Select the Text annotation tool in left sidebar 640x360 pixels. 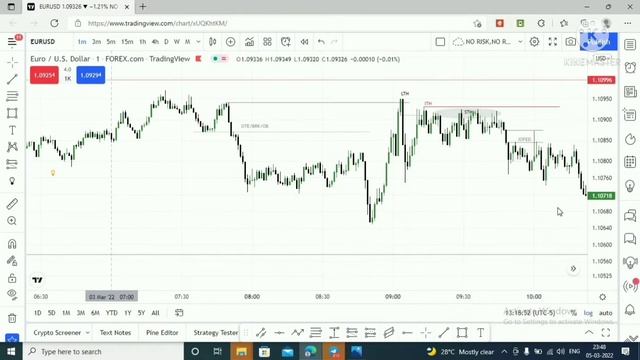coord(12,130)
